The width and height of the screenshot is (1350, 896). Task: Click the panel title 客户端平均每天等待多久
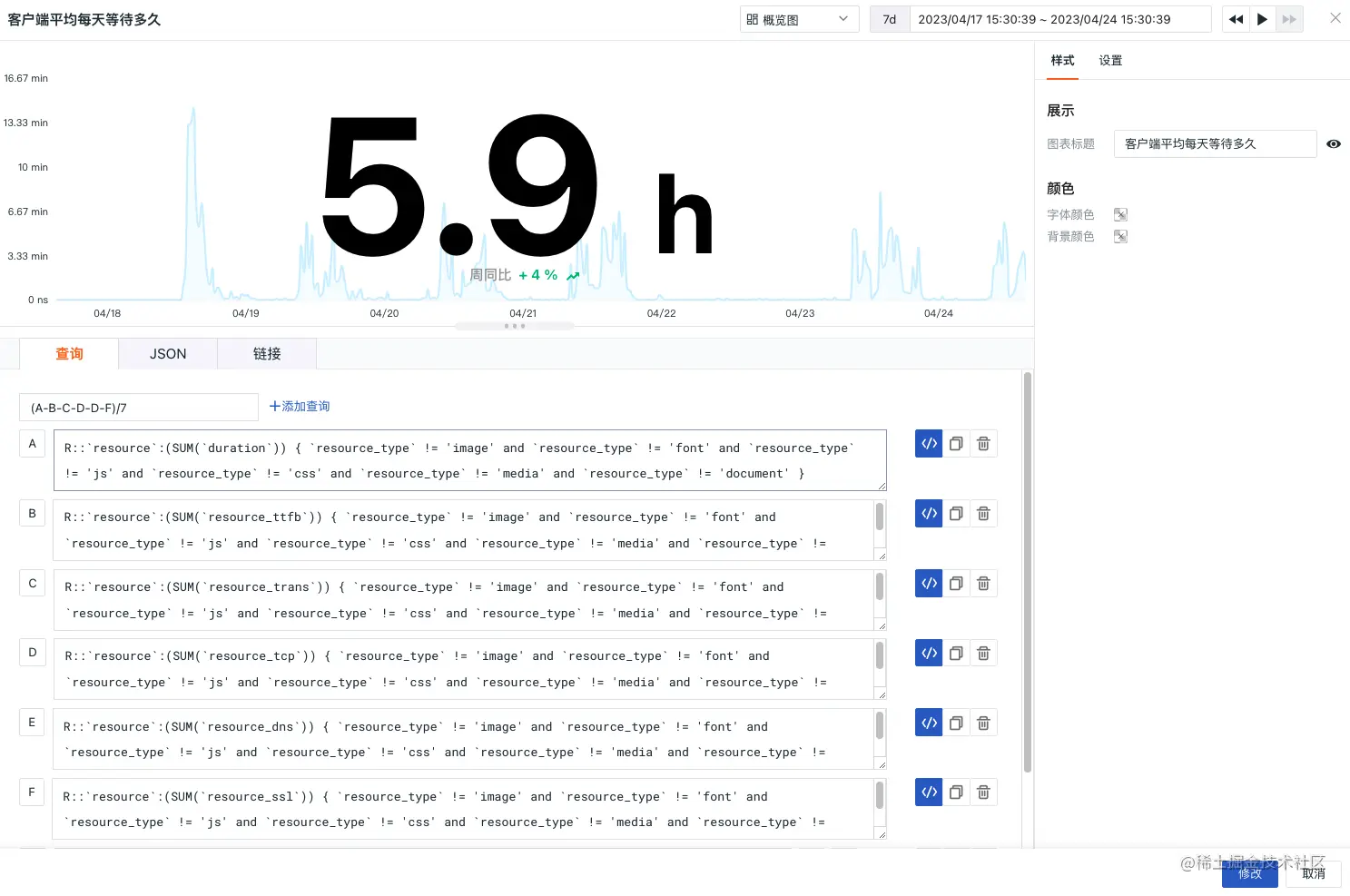tap(84, 19)
